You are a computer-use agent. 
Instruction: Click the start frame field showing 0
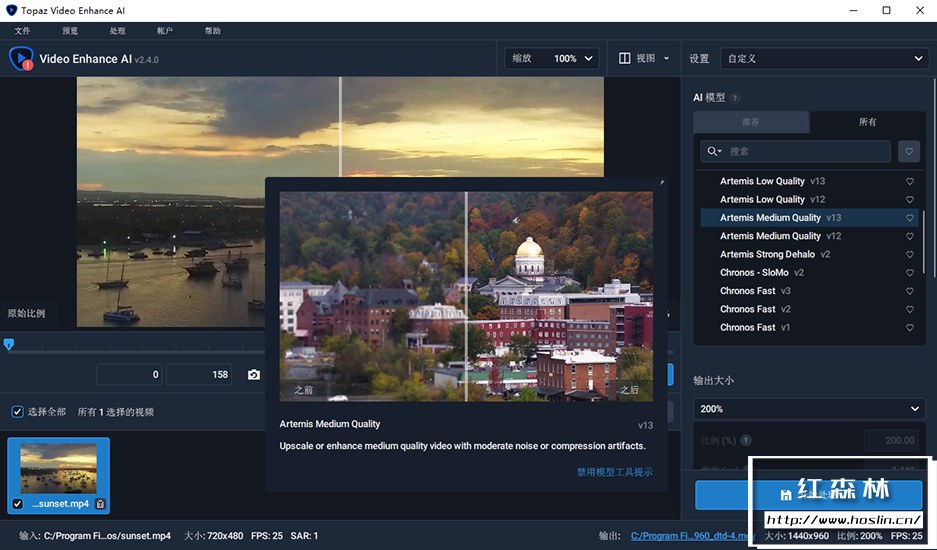(130, 375)
